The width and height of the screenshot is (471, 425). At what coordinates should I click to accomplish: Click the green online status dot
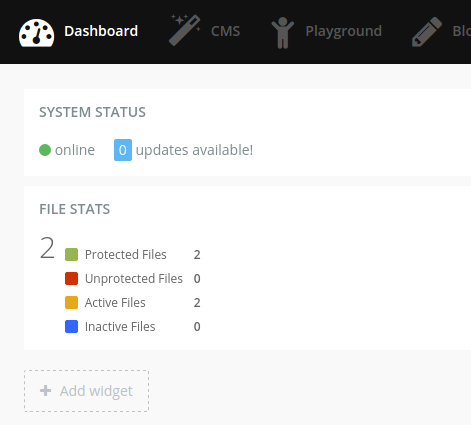45,150
